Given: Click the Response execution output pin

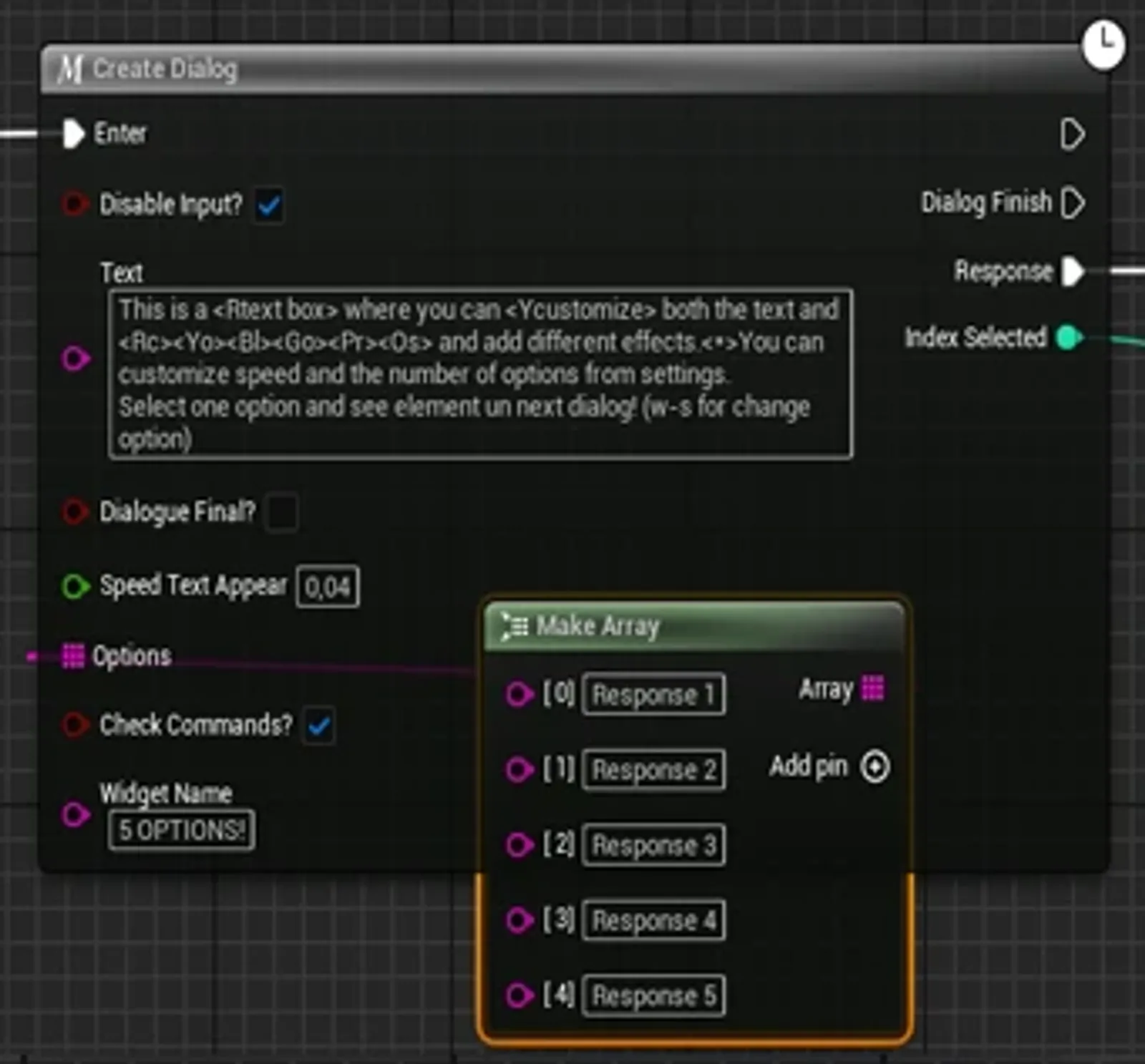Looking at the screenshot, I should (1071, 271).
